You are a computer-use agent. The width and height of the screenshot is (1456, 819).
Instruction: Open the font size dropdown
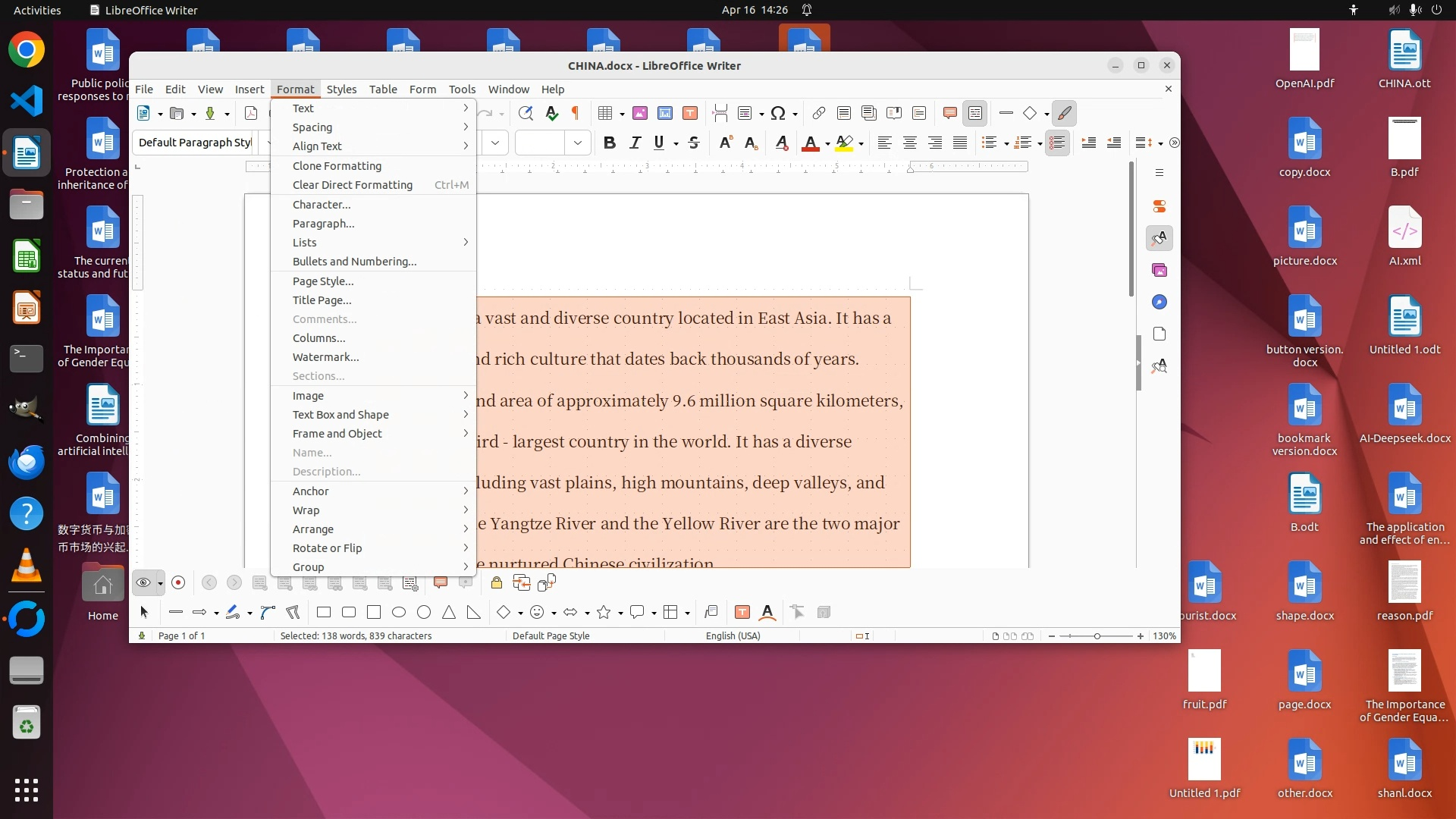coord(578,143)
